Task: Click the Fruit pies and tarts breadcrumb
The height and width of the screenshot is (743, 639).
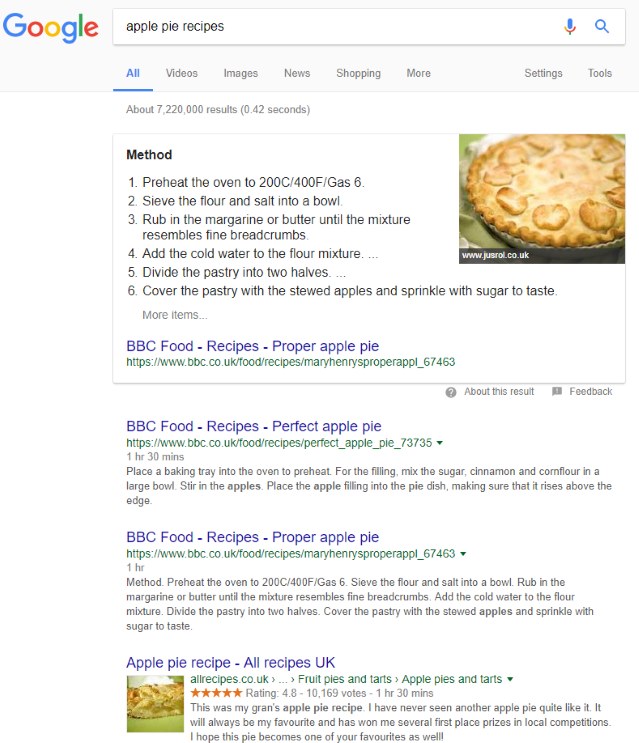Action: (345, 679)
